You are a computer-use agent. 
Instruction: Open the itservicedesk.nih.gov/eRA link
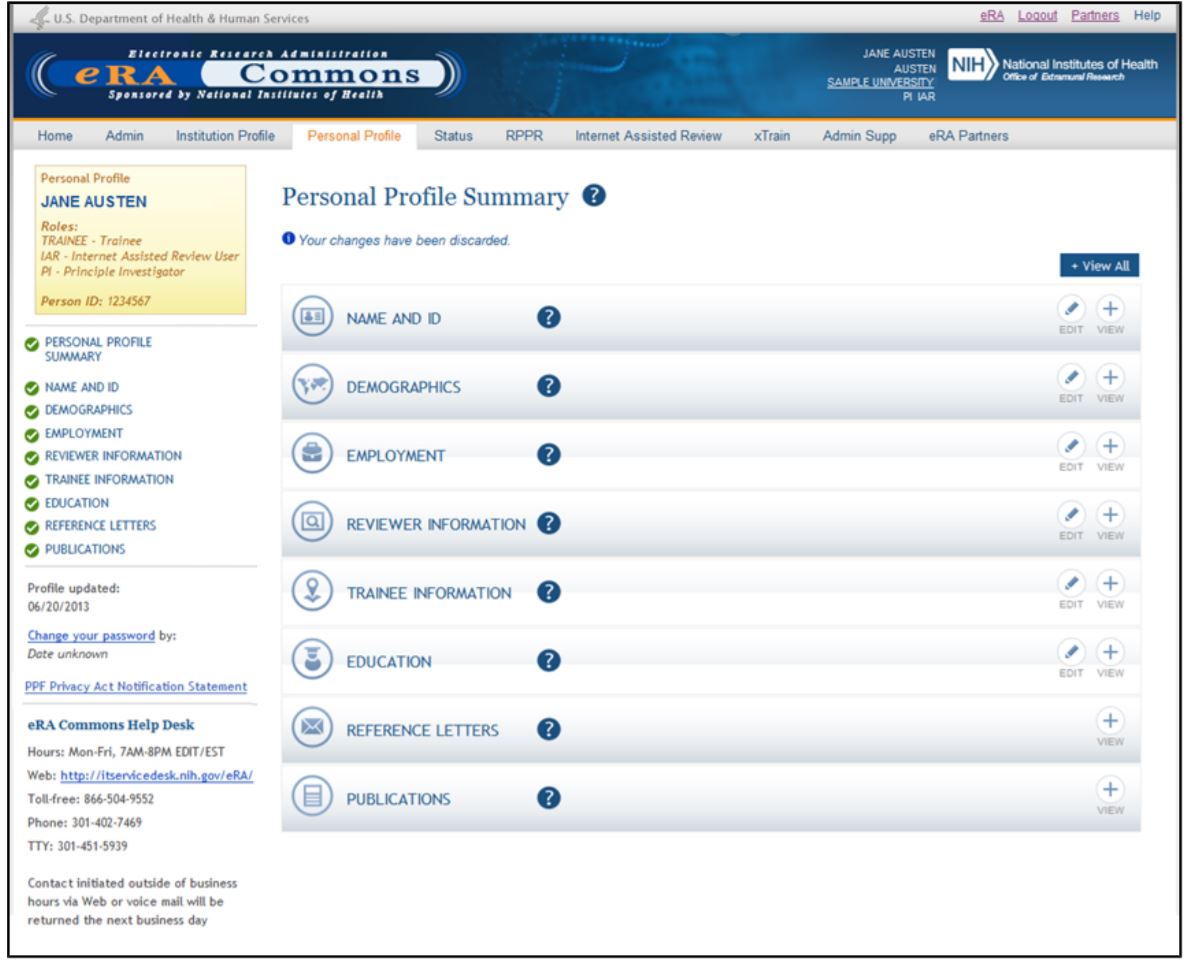157,775
